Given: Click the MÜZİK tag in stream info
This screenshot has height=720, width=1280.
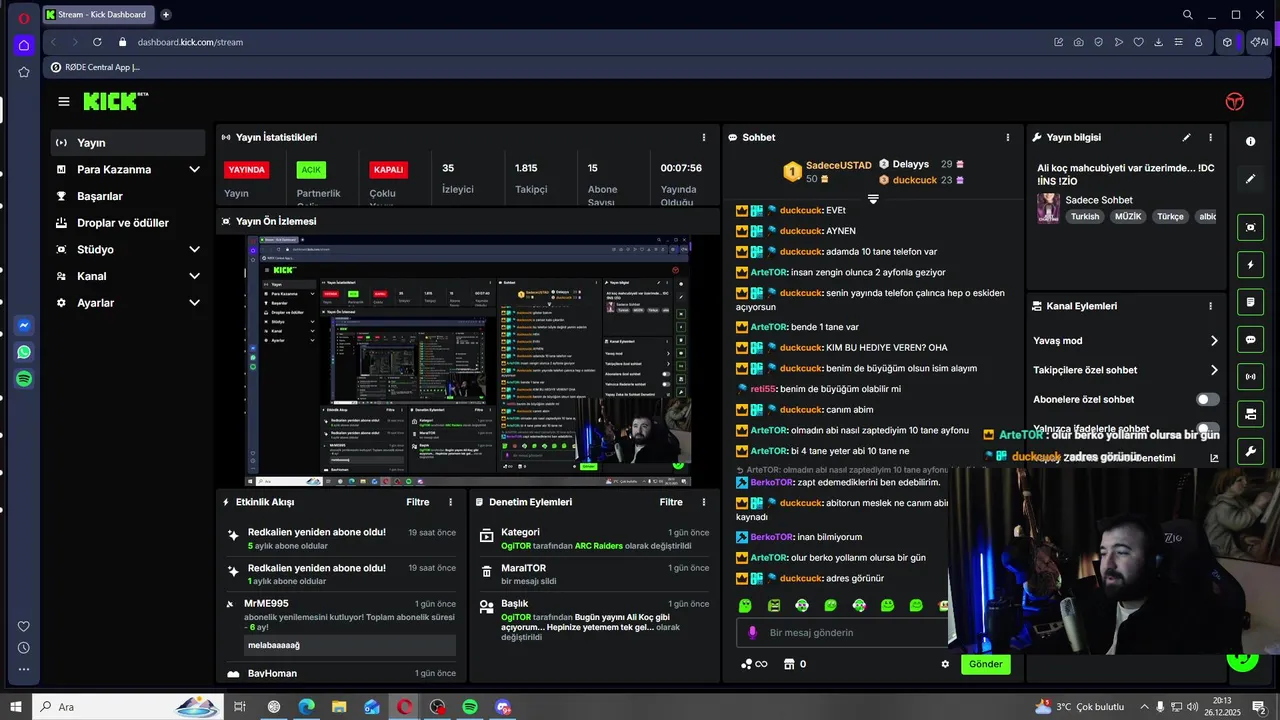Looking at the screenshot, I should (x=1128, y=216).
